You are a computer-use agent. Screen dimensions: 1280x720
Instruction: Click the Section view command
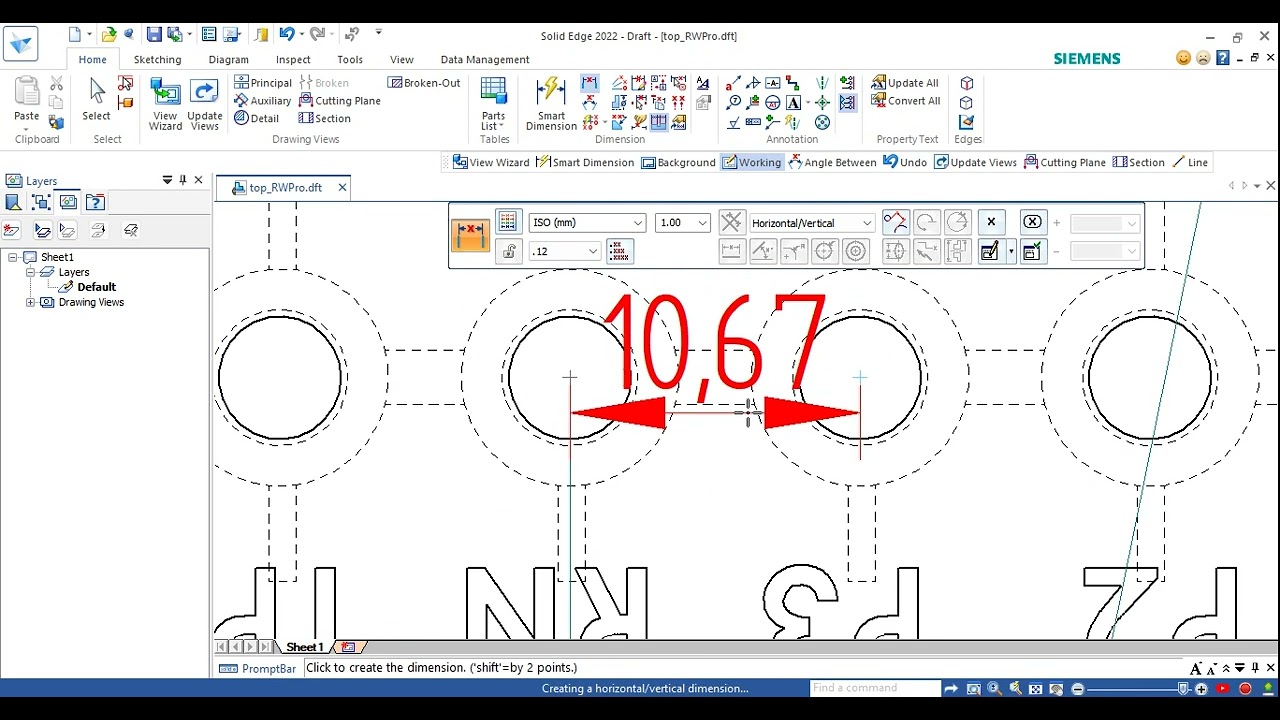325,118
